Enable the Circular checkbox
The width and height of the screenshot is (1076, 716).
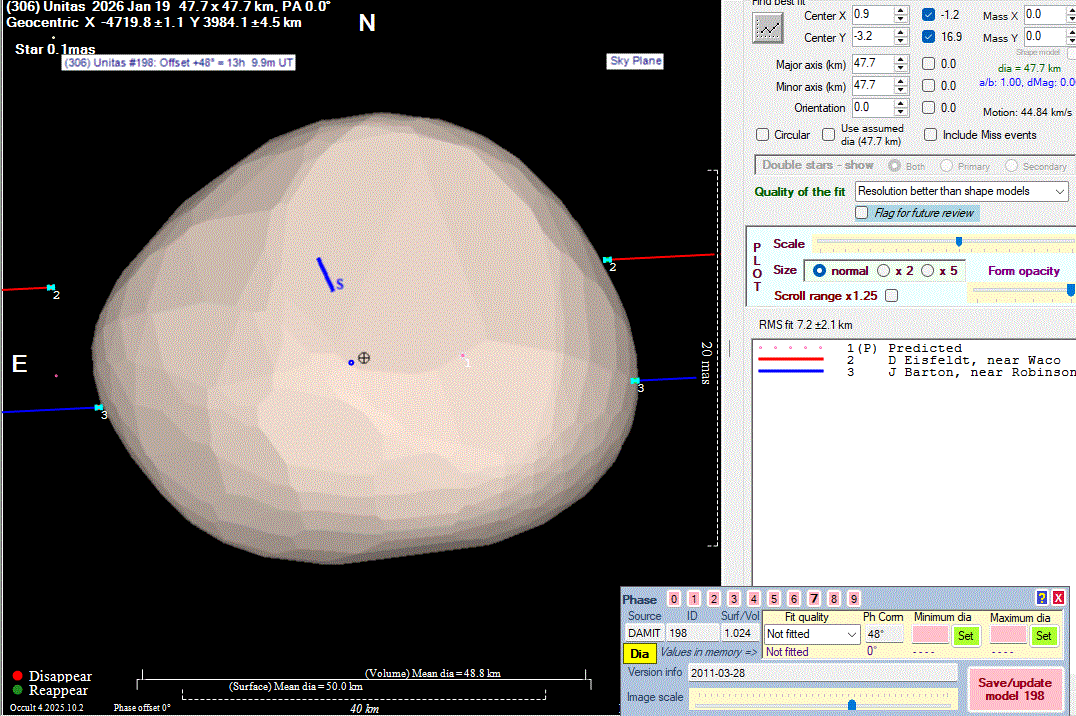764,135
